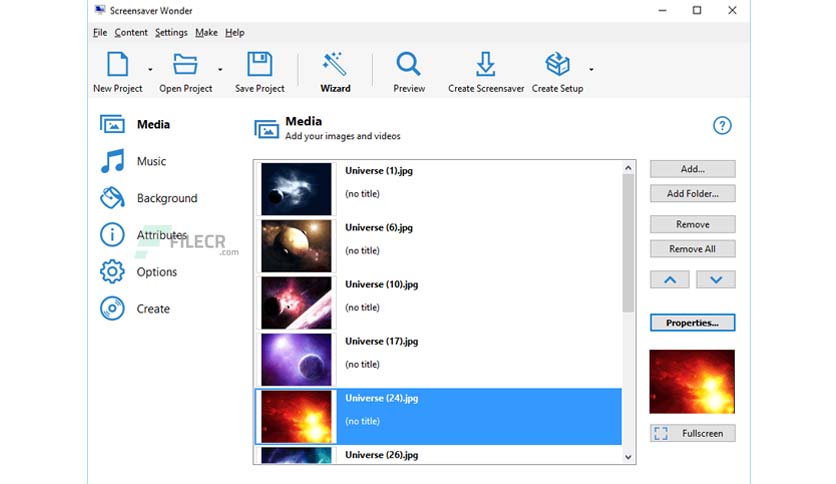Select Universe (1).jpg thumbnail

pyautogui.click(x=296, y=189)
